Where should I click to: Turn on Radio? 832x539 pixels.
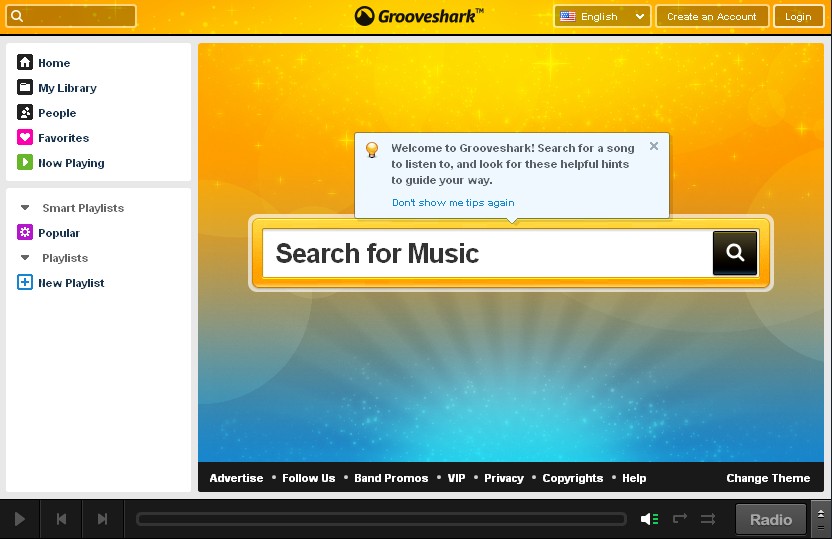point(770,519)
